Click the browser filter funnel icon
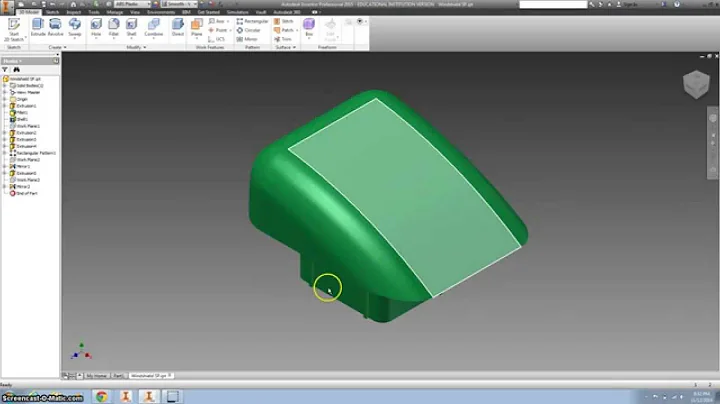Screen dimensions: 720x404 [5, 69]
